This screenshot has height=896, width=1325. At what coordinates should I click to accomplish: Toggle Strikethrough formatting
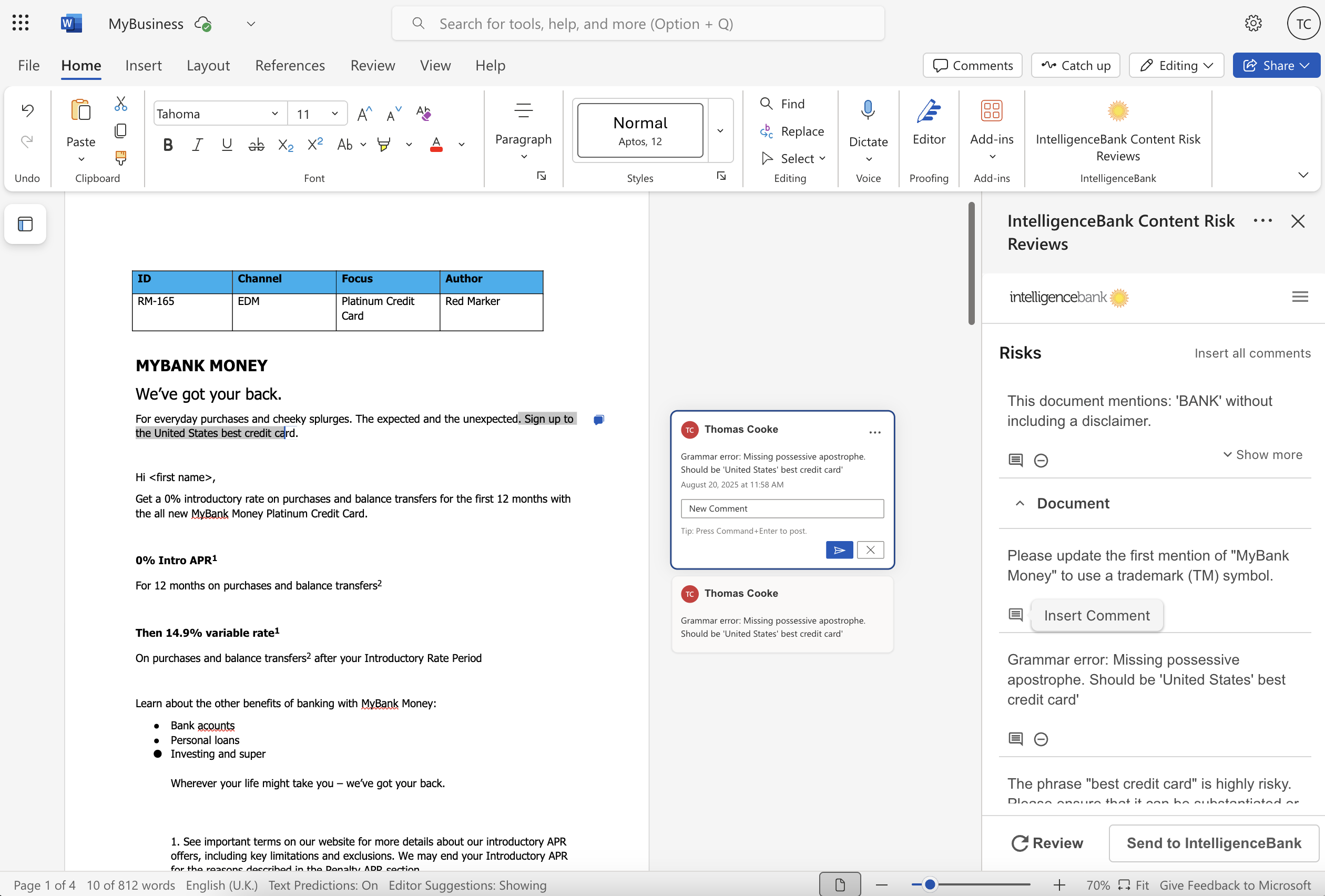pos(256,145)
